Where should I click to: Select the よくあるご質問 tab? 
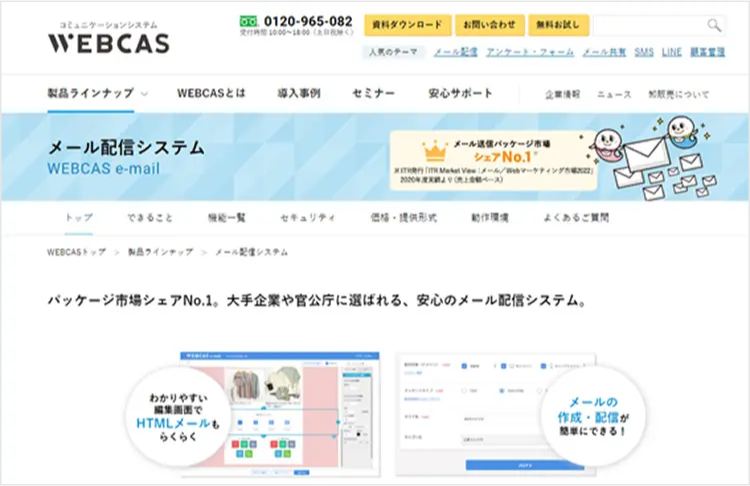tap(576, 218)
